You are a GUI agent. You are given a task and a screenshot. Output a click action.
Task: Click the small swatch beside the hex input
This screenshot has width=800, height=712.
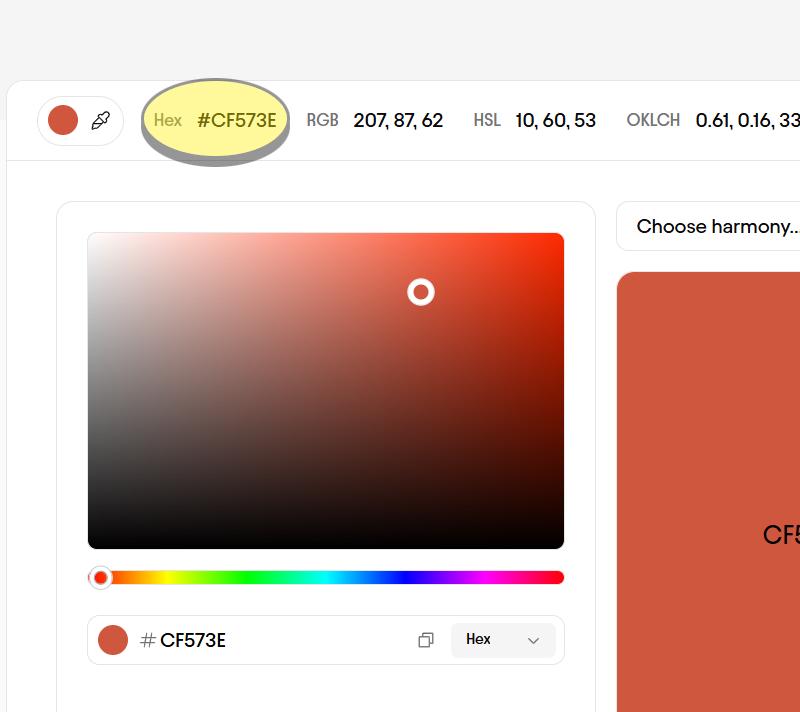[x=113, y=640]
